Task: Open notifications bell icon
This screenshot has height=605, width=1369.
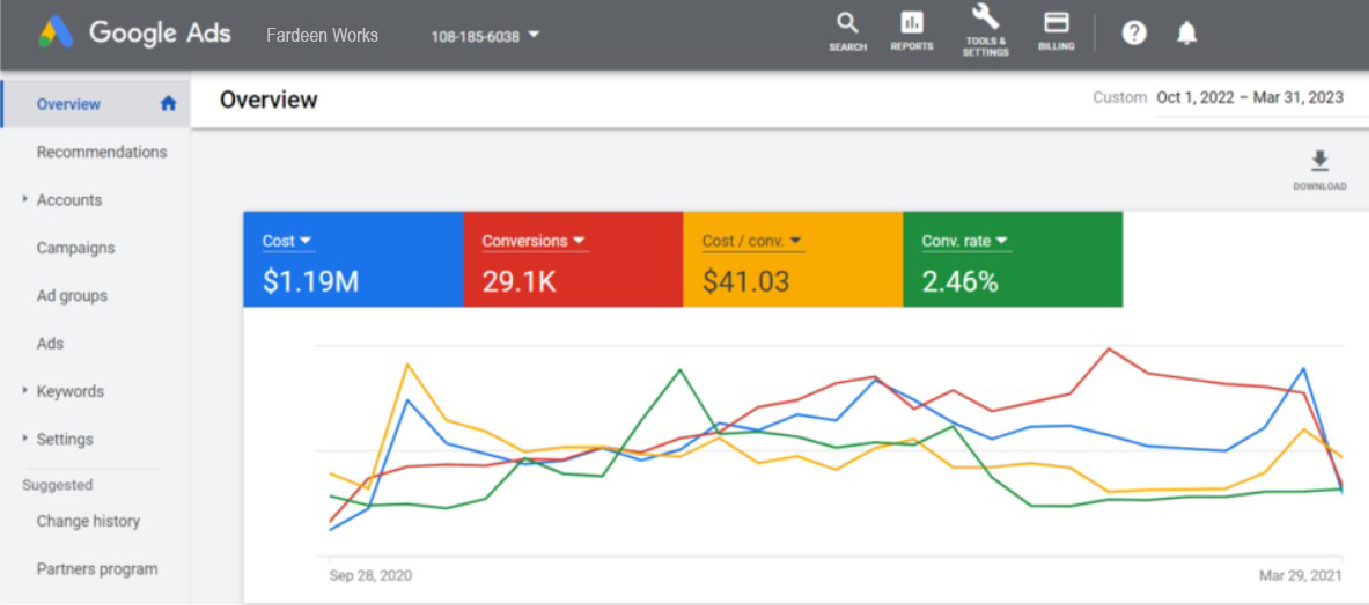Action: click(1186, 34)
